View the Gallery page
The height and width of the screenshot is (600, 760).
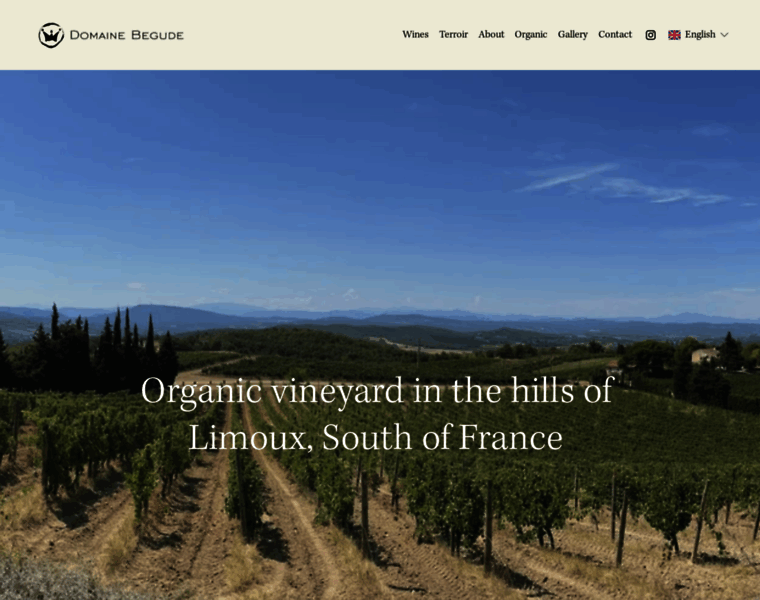572,34
